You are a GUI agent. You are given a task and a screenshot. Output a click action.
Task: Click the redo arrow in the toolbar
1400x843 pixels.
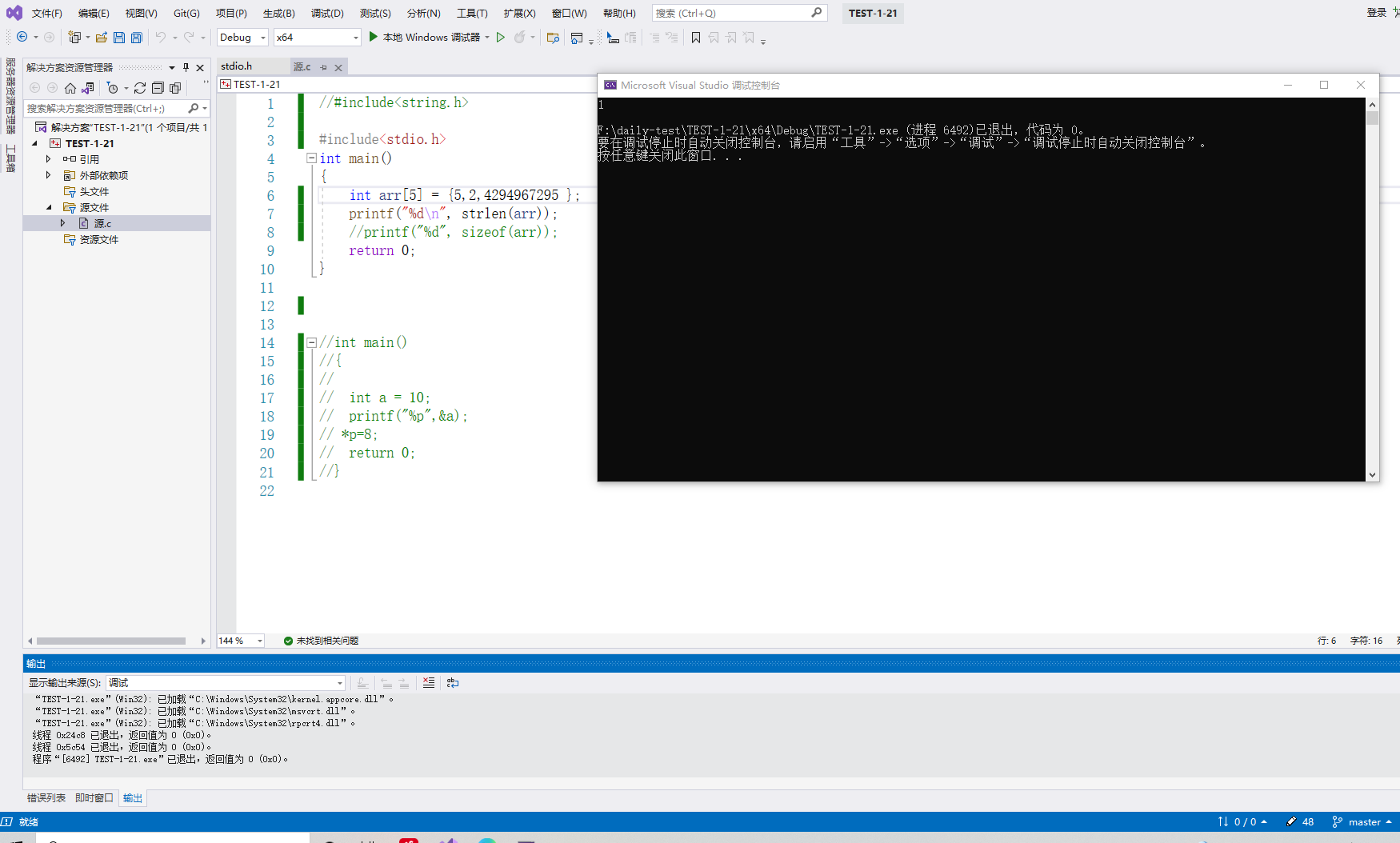(189, 37)
